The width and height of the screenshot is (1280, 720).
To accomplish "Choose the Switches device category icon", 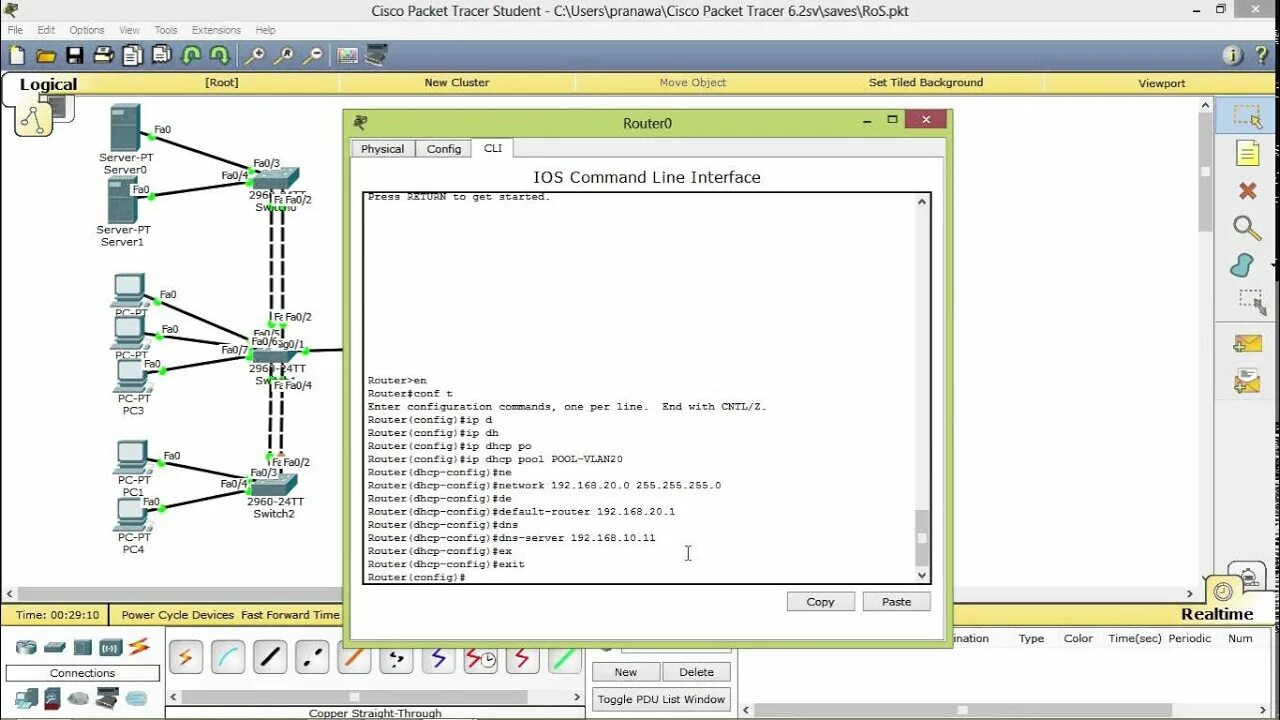I will pos(54,647).
